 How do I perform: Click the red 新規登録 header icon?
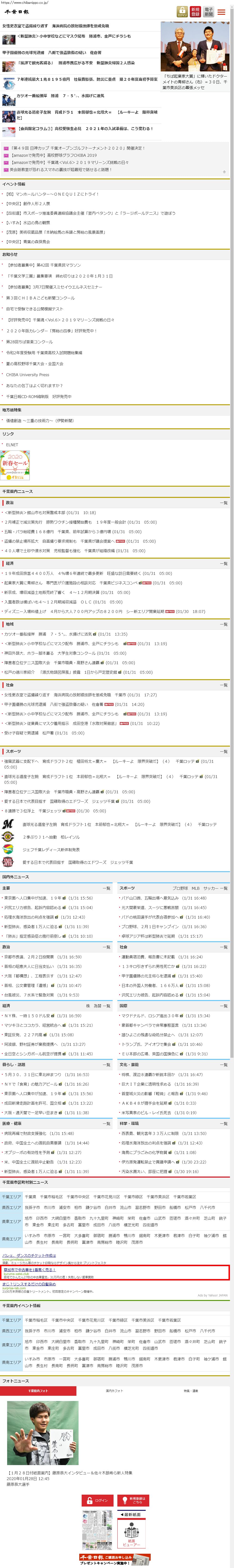click(x=195, y=12)
